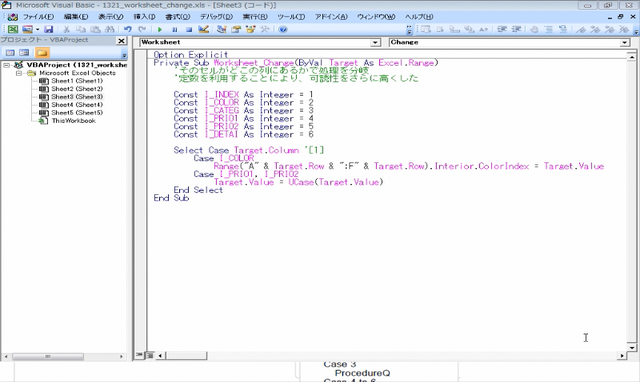Collapse Microsoft Excel Objects folder
The height and width of the screenshot is (382, 640).
(19, 73)
